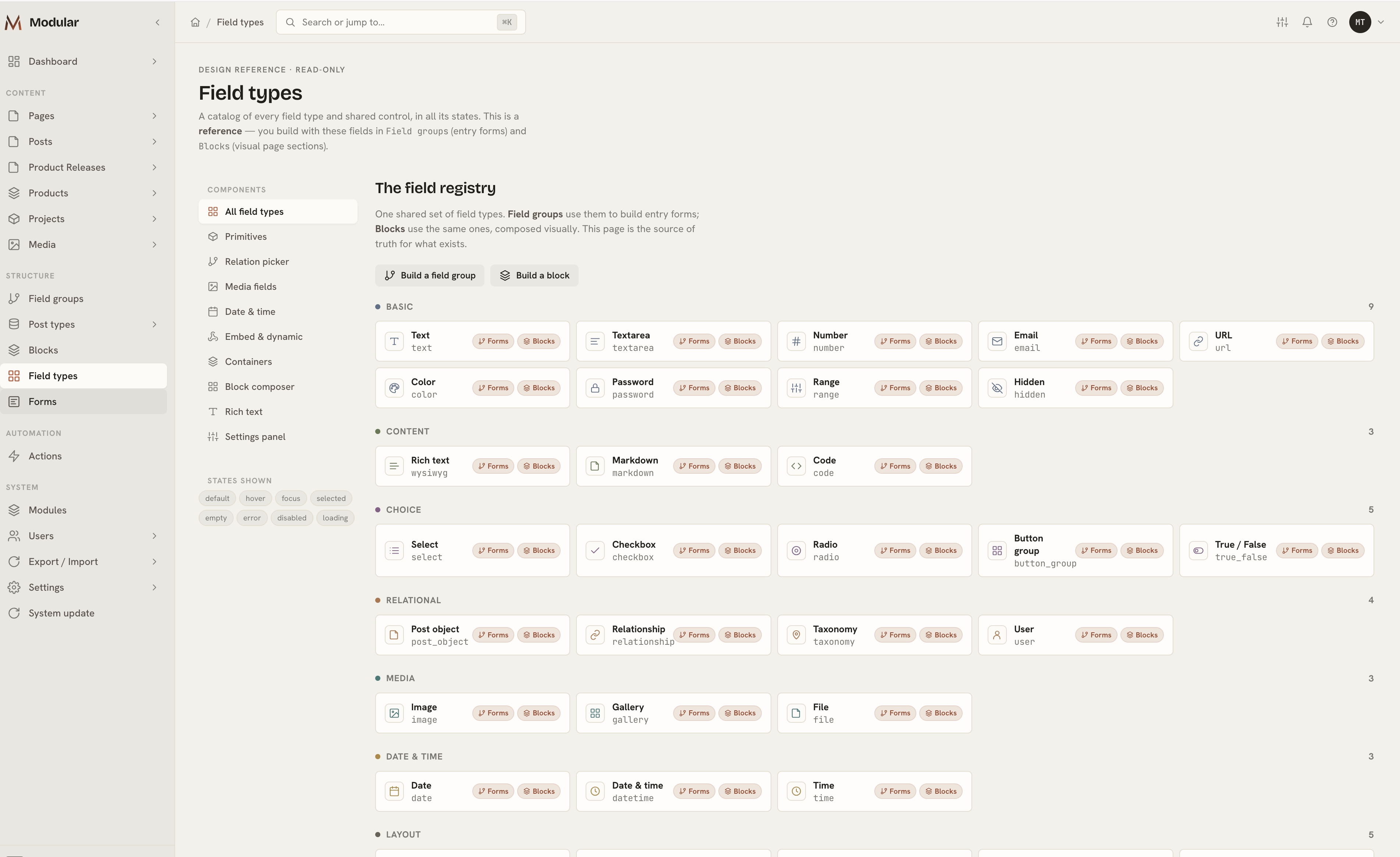Viewport: 1400px width, 857px height.
Task: Click the home breadcrumb icon
Action: (195, 22)
